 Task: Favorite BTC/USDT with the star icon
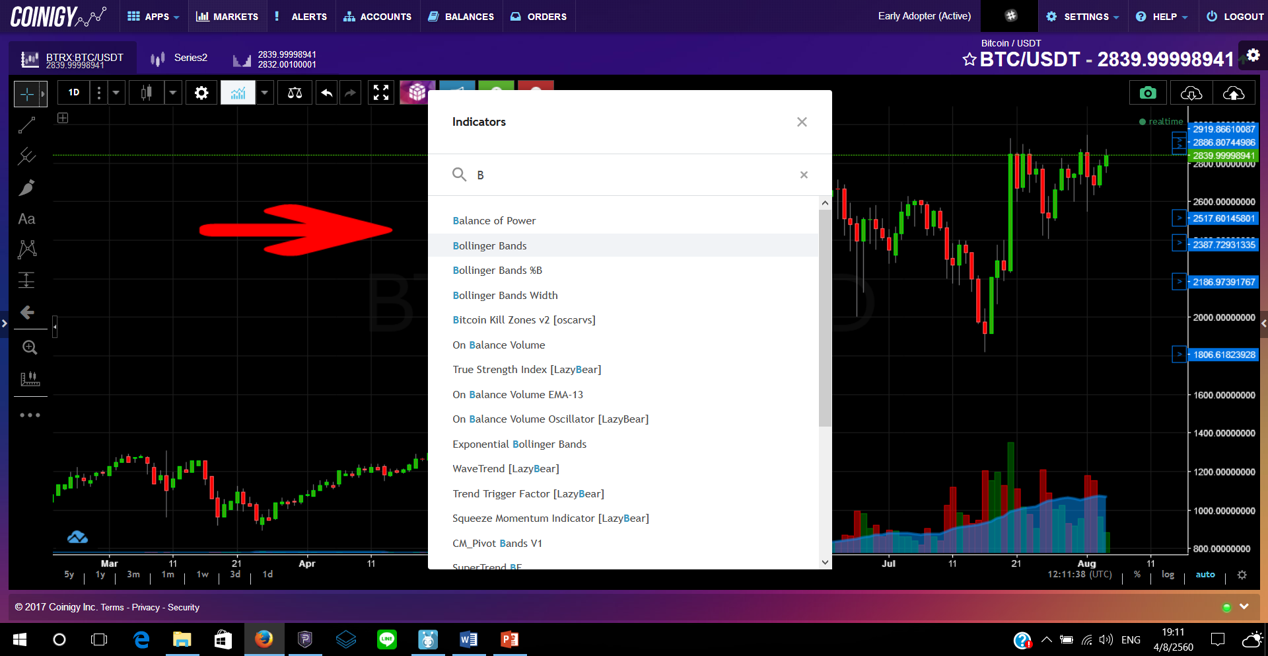969,60
